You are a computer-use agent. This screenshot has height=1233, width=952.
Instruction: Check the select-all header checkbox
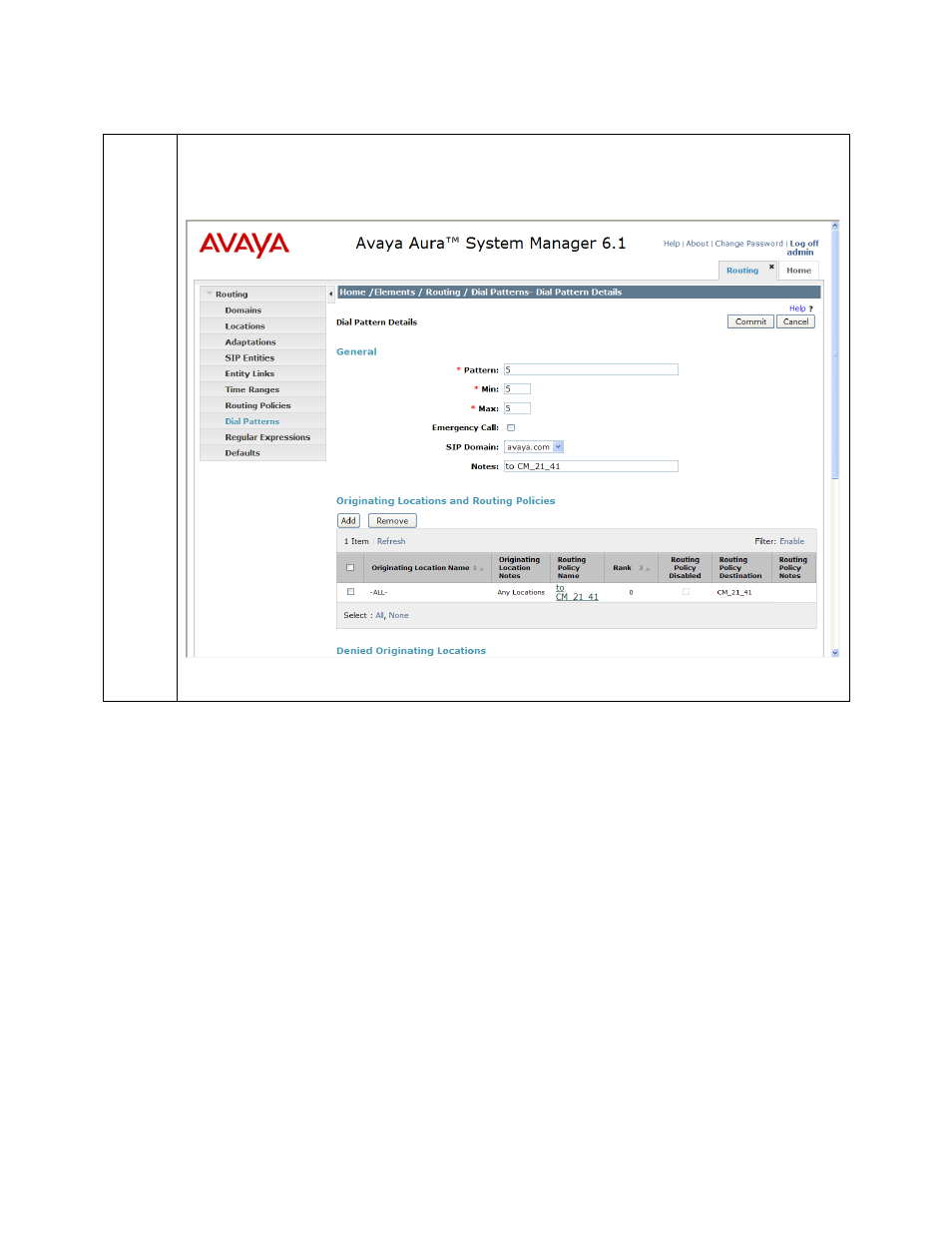(350, 568)
